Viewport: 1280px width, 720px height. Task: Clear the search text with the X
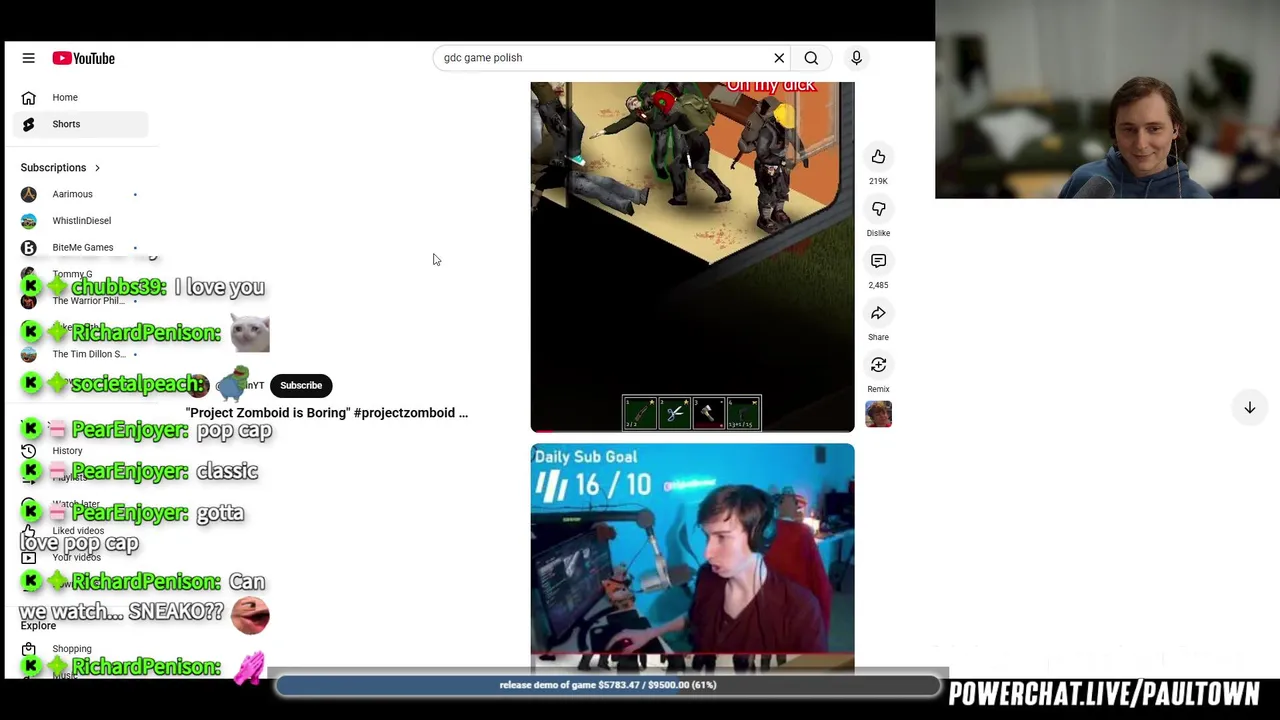coord(779,58)
